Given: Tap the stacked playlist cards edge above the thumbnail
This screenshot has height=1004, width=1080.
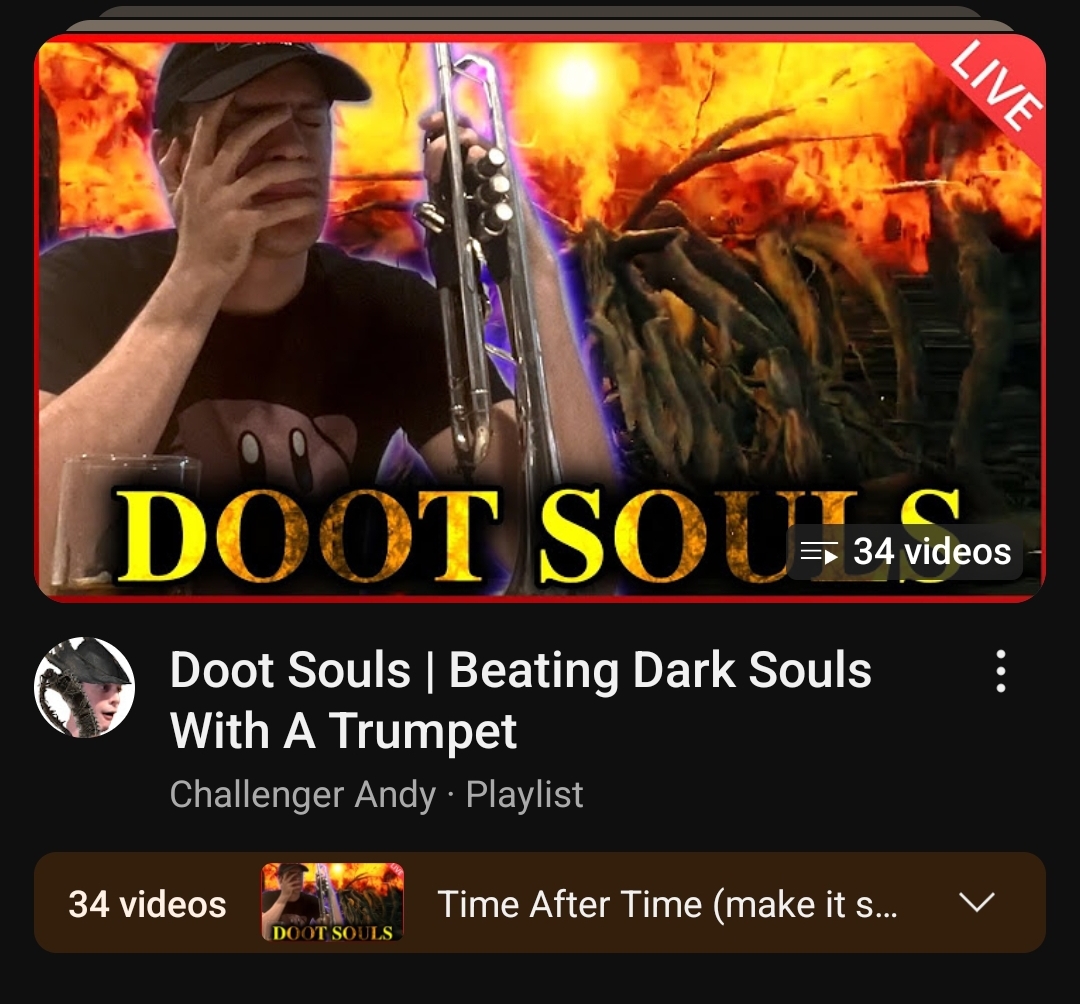Looking at the screenshot, I should [540, 19].
